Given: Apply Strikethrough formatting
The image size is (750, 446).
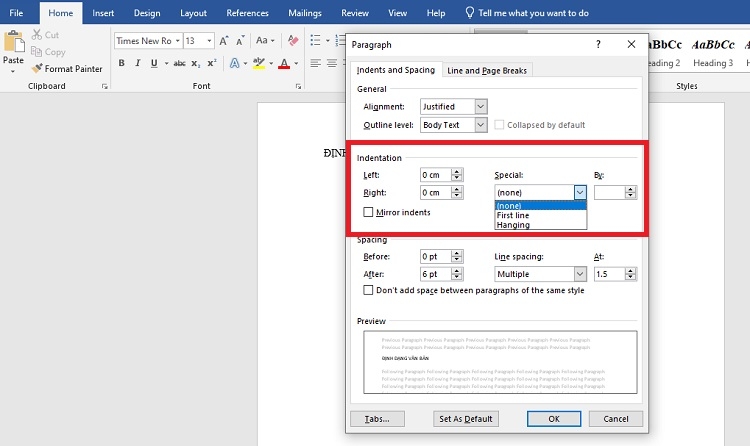Looking at the screenshot, I should [180, 63].
